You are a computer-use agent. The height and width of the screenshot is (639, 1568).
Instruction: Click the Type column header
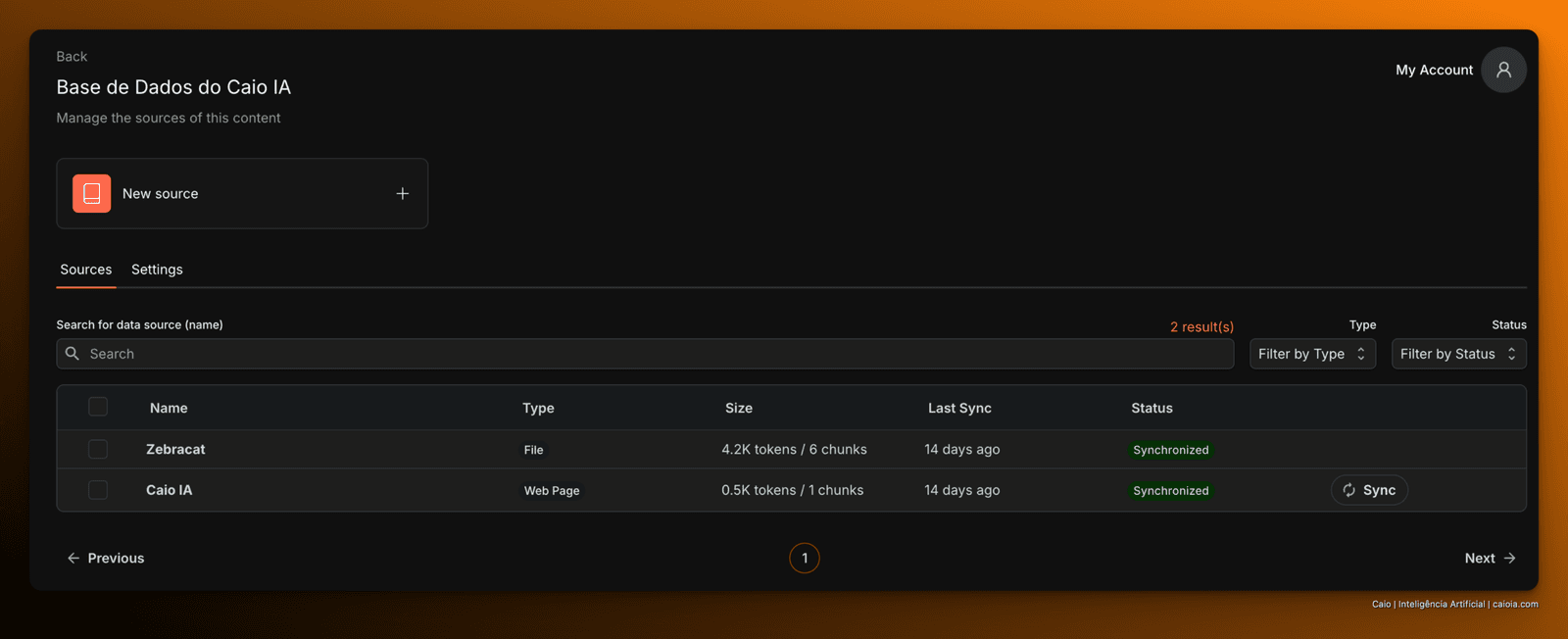(538, 408)
